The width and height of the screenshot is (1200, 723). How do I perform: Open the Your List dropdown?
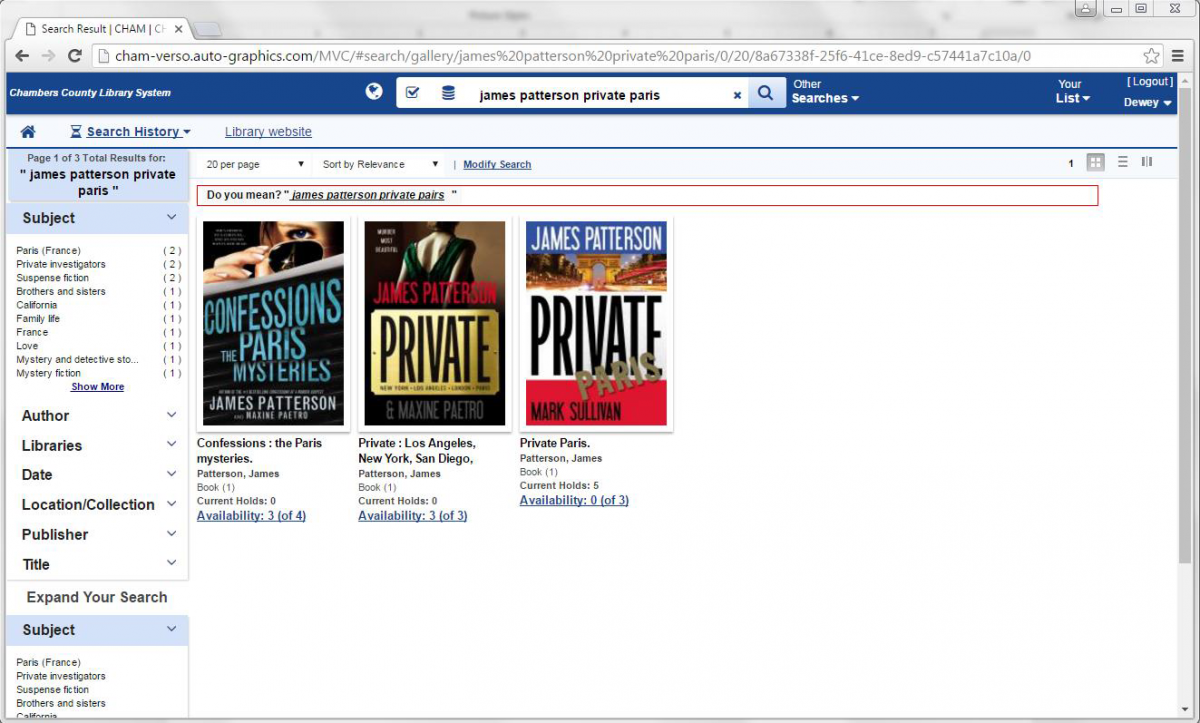[1072, 91]
